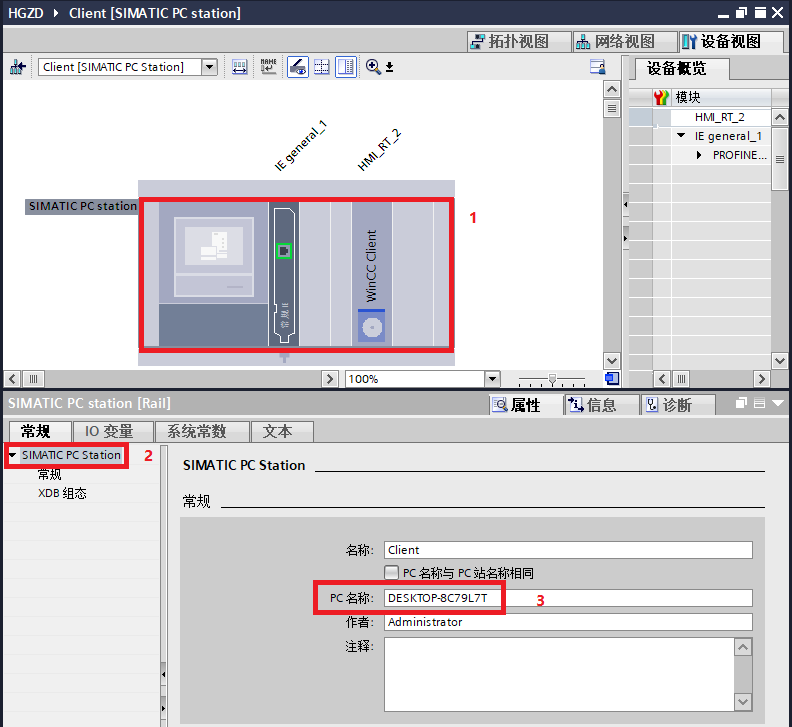Click the HMI_RT_2 rotated label
The width and height of the screenshot is (792, 727).
pos(379,150)
